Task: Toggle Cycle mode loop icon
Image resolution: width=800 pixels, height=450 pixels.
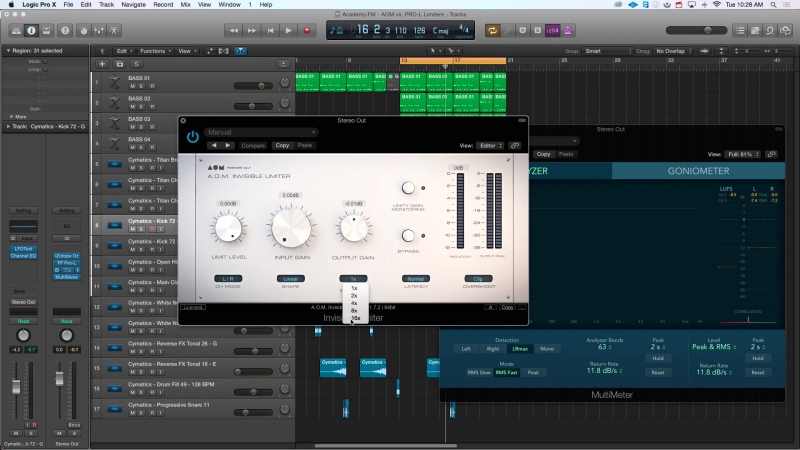Action: pyautogui.click(x=492, y=31)
